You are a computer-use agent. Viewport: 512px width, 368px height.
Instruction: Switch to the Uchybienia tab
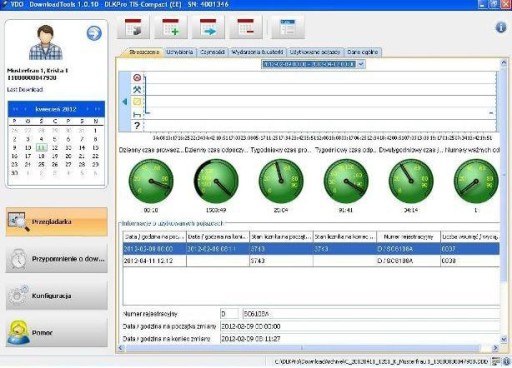(x=180, y=52)
